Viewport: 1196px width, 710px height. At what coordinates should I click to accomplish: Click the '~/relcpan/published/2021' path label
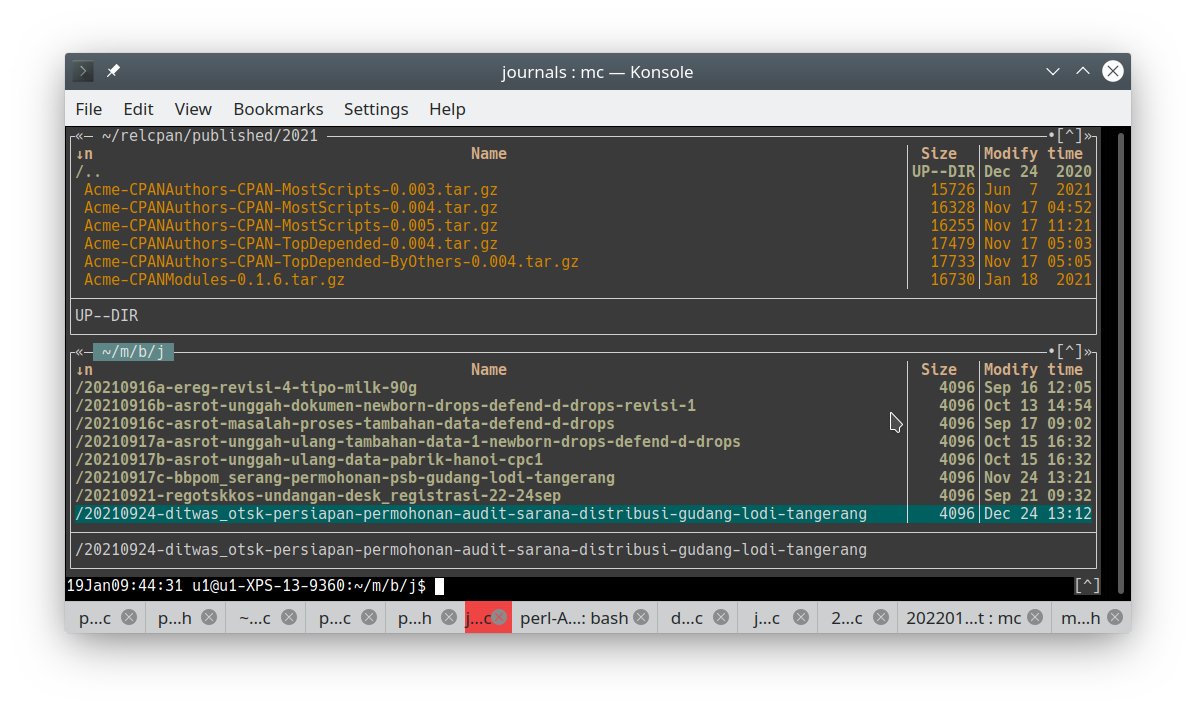click(x=210, y=136)
